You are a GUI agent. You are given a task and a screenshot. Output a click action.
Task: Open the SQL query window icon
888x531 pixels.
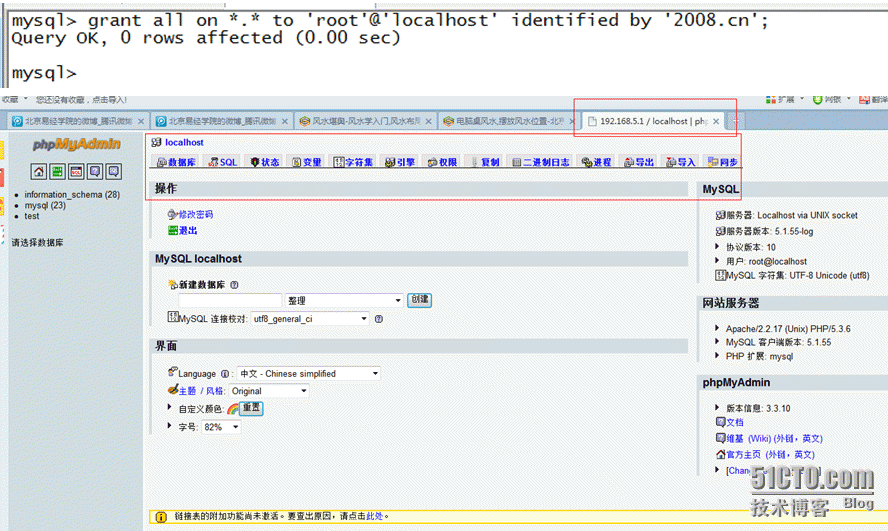(x=76, y=171)
